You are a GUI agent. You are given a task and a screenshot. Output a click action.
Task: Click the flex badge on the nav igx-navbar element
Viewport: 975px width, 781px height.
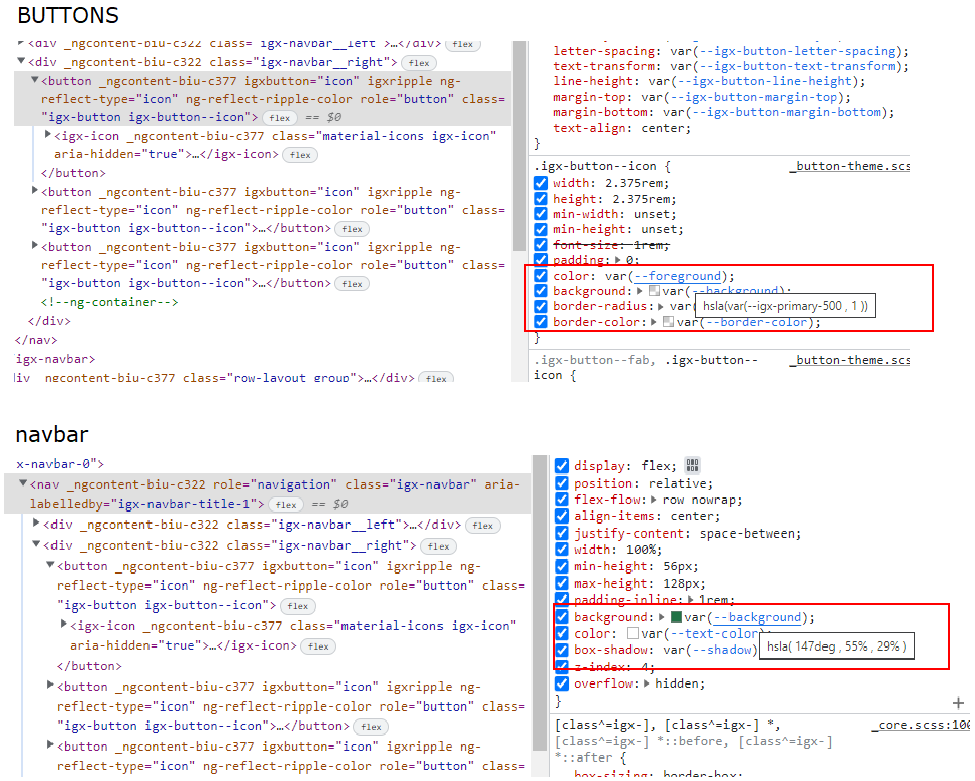(x=286, y=504)
